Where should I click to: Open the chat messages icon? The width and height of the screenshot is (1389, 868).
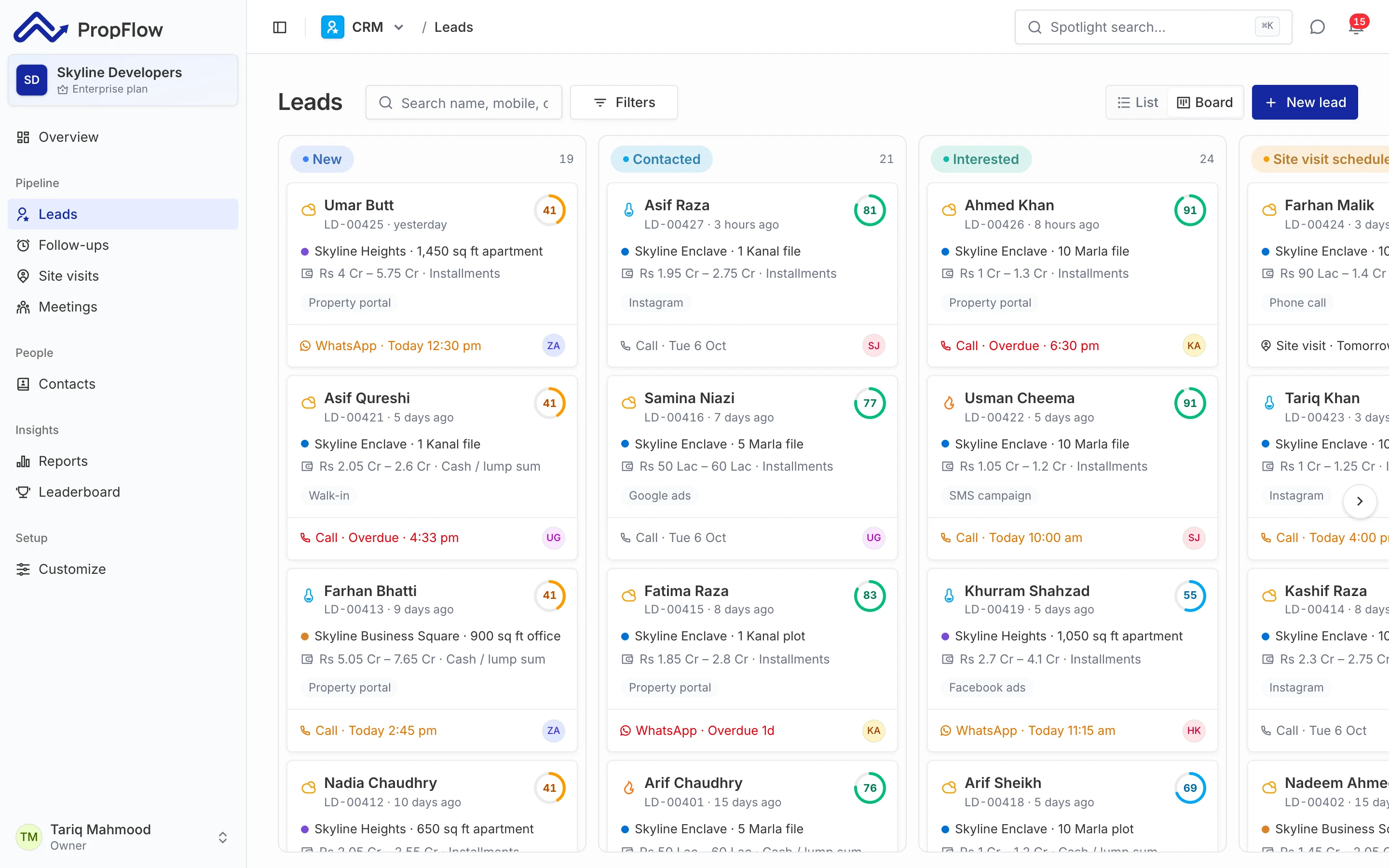[x=1317, y=27]
